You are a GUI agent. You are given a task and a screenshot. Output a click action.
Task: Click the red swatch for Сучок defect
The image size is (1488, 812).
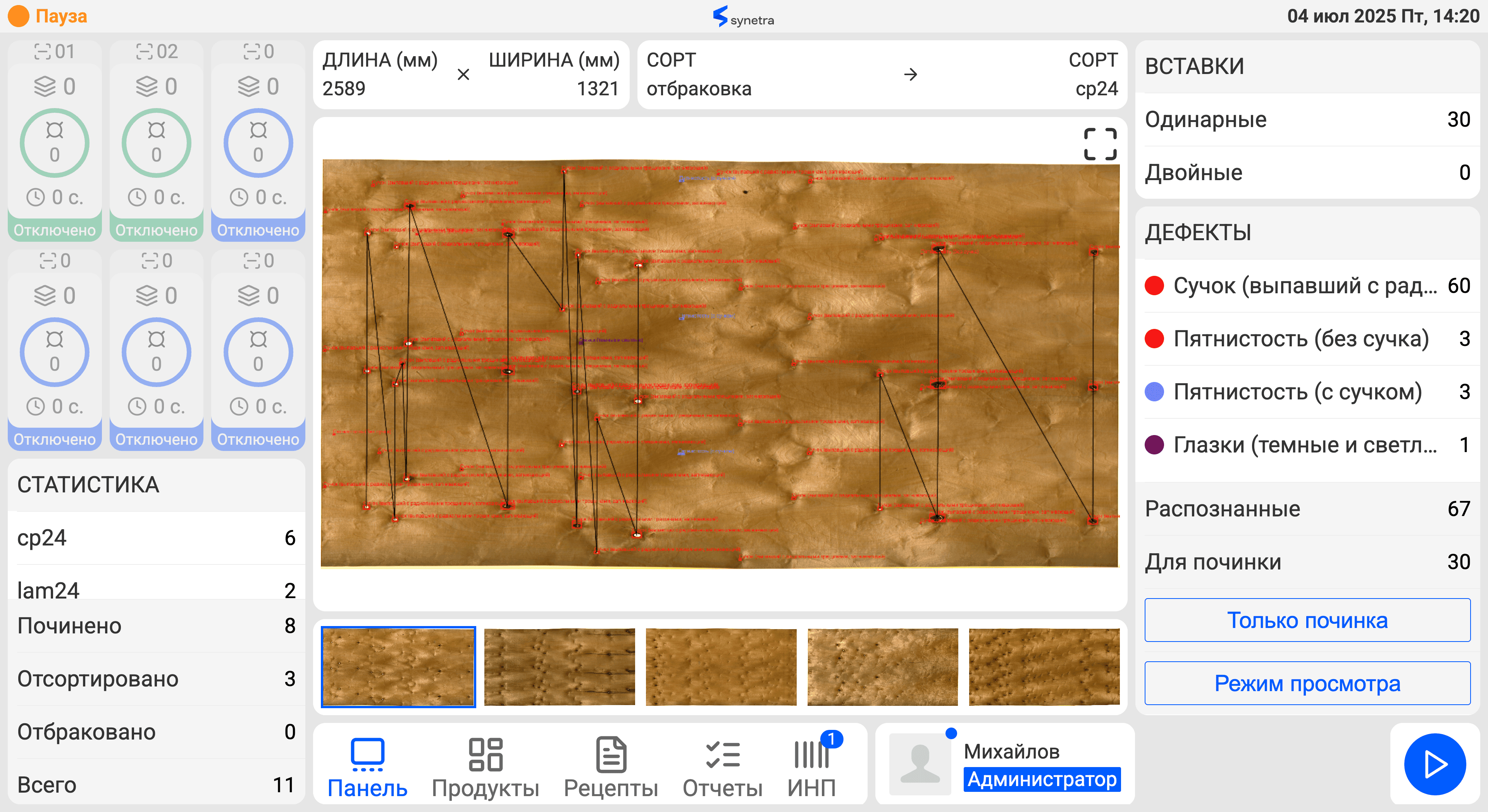click(1154, 285)
